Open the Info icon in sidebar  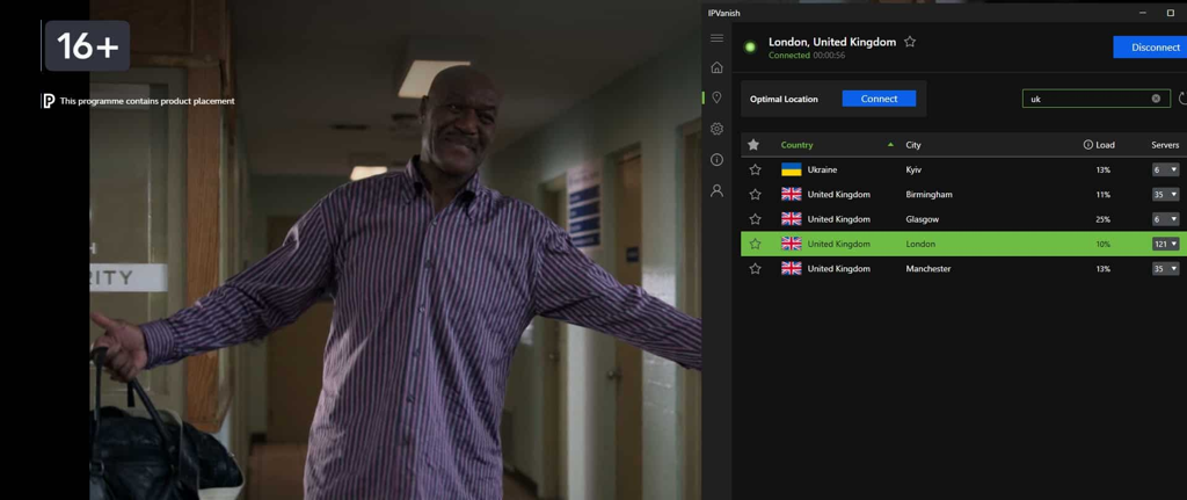pyautogui.click(x=717, y=160)
